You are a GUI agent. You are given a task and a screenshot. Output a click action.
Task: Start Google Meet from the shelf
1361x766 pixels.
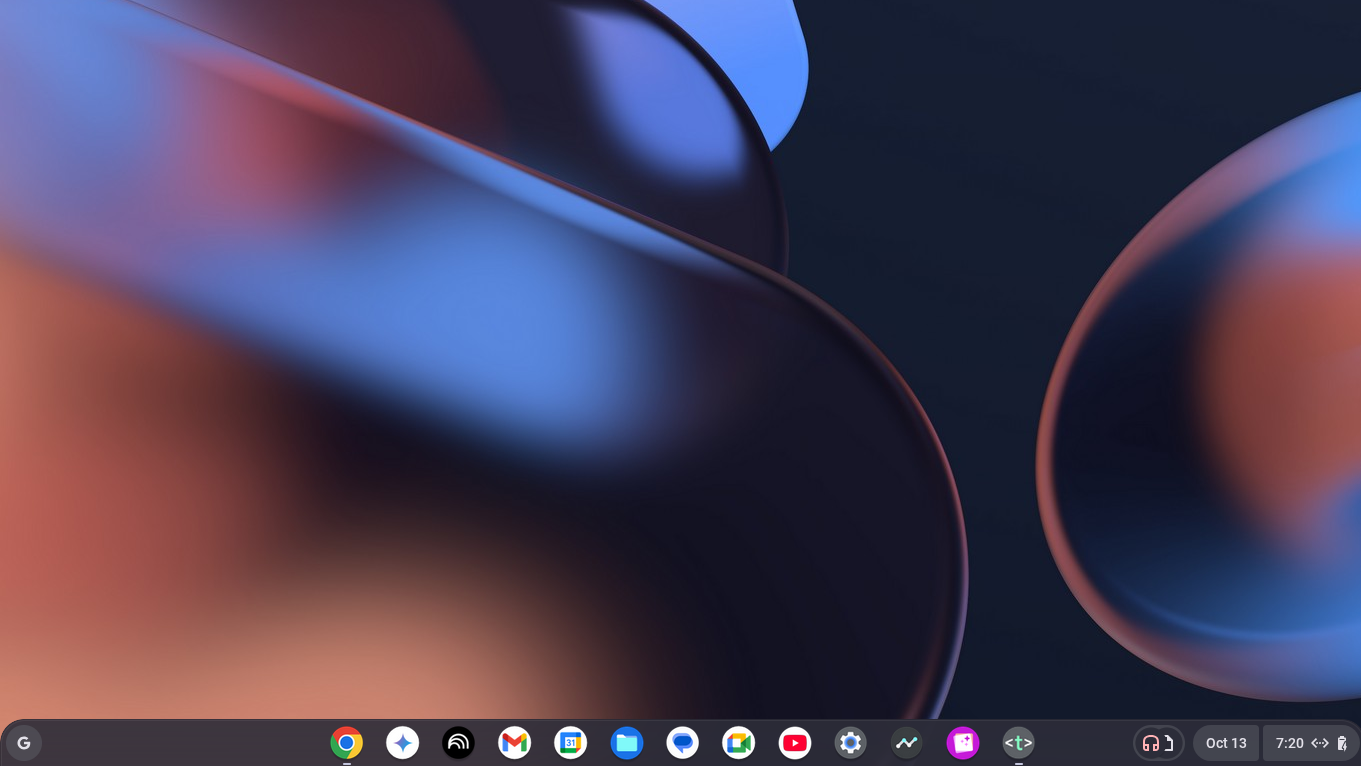coord(739,743)
